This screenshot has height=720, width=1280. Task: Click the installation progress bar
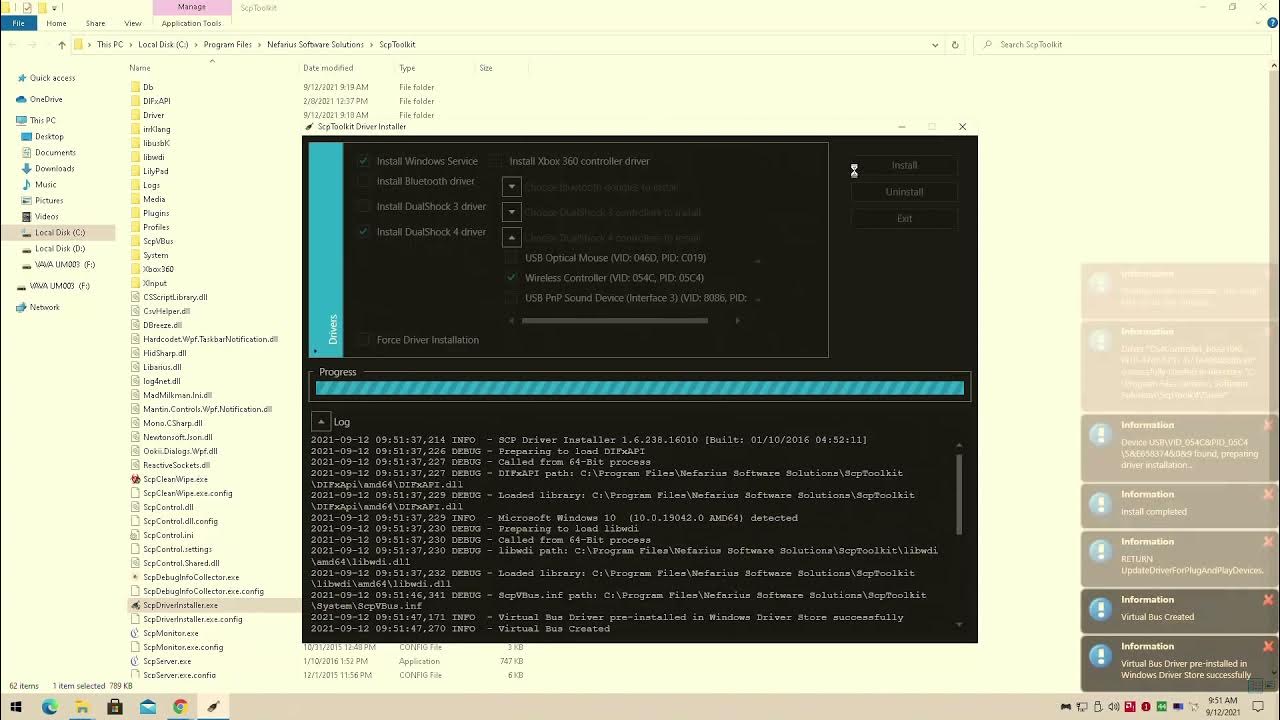[640, 388]
